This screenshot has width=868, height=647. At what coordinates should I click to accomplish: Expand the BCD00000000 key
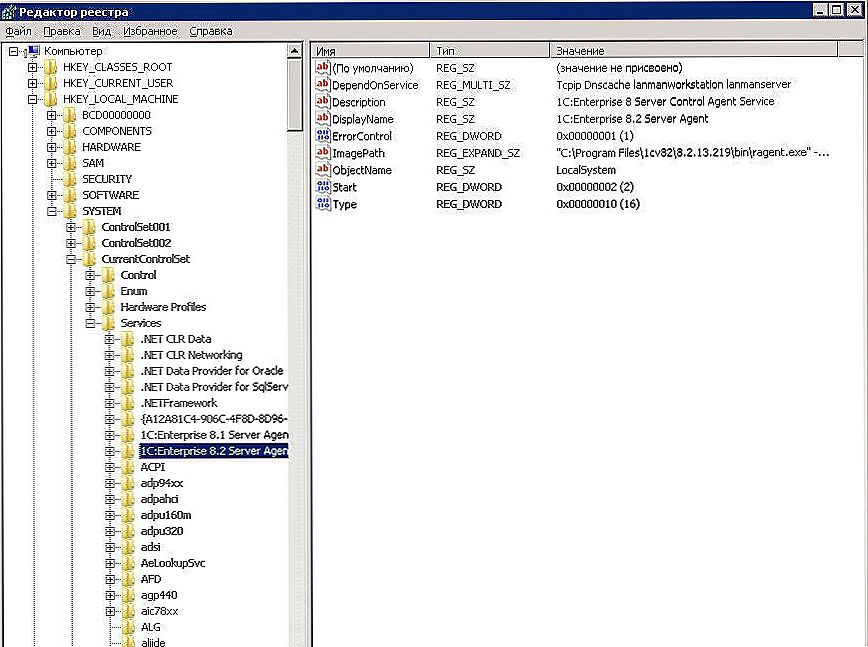point(51,116)
